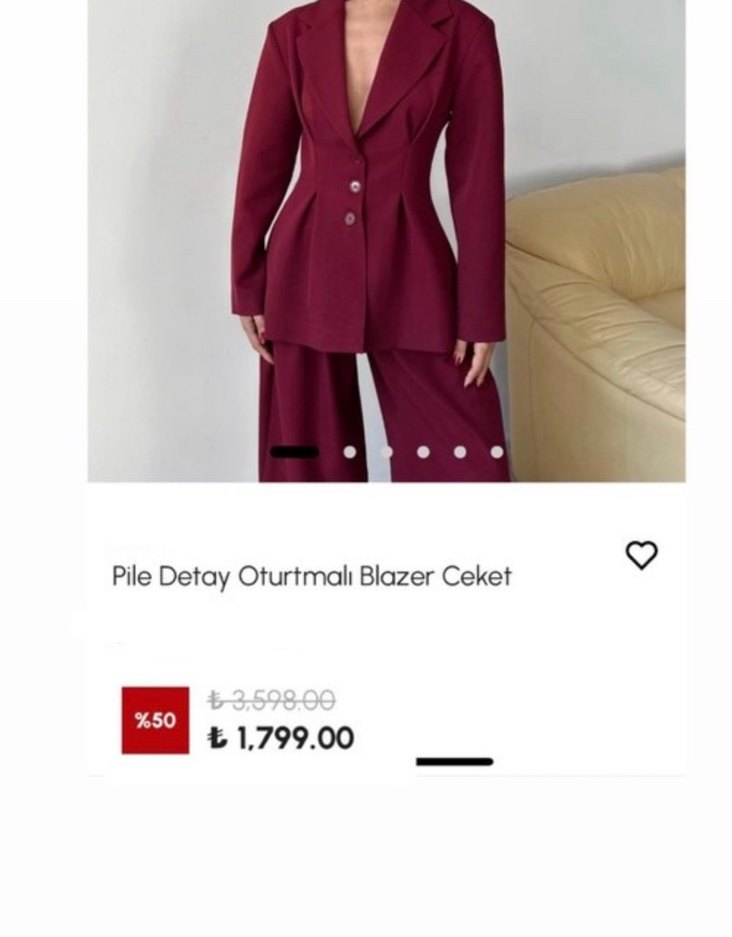The image size is (732, 937).
Task: Switch to the fifth carousel dot
Action: click(x=460, y=452)
